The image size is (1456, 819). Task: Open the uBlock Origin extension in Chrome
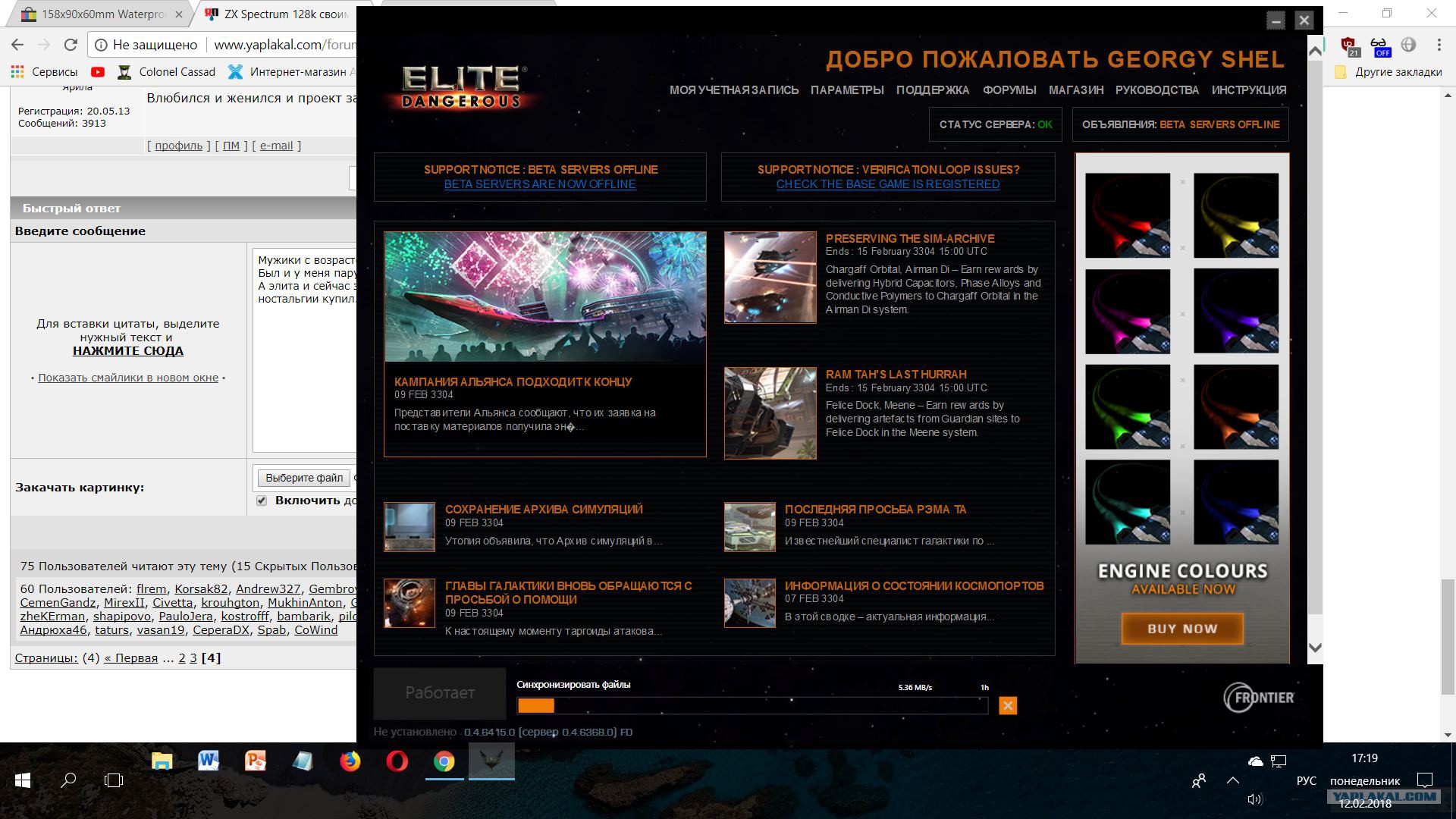click(x=1348, y=45)
